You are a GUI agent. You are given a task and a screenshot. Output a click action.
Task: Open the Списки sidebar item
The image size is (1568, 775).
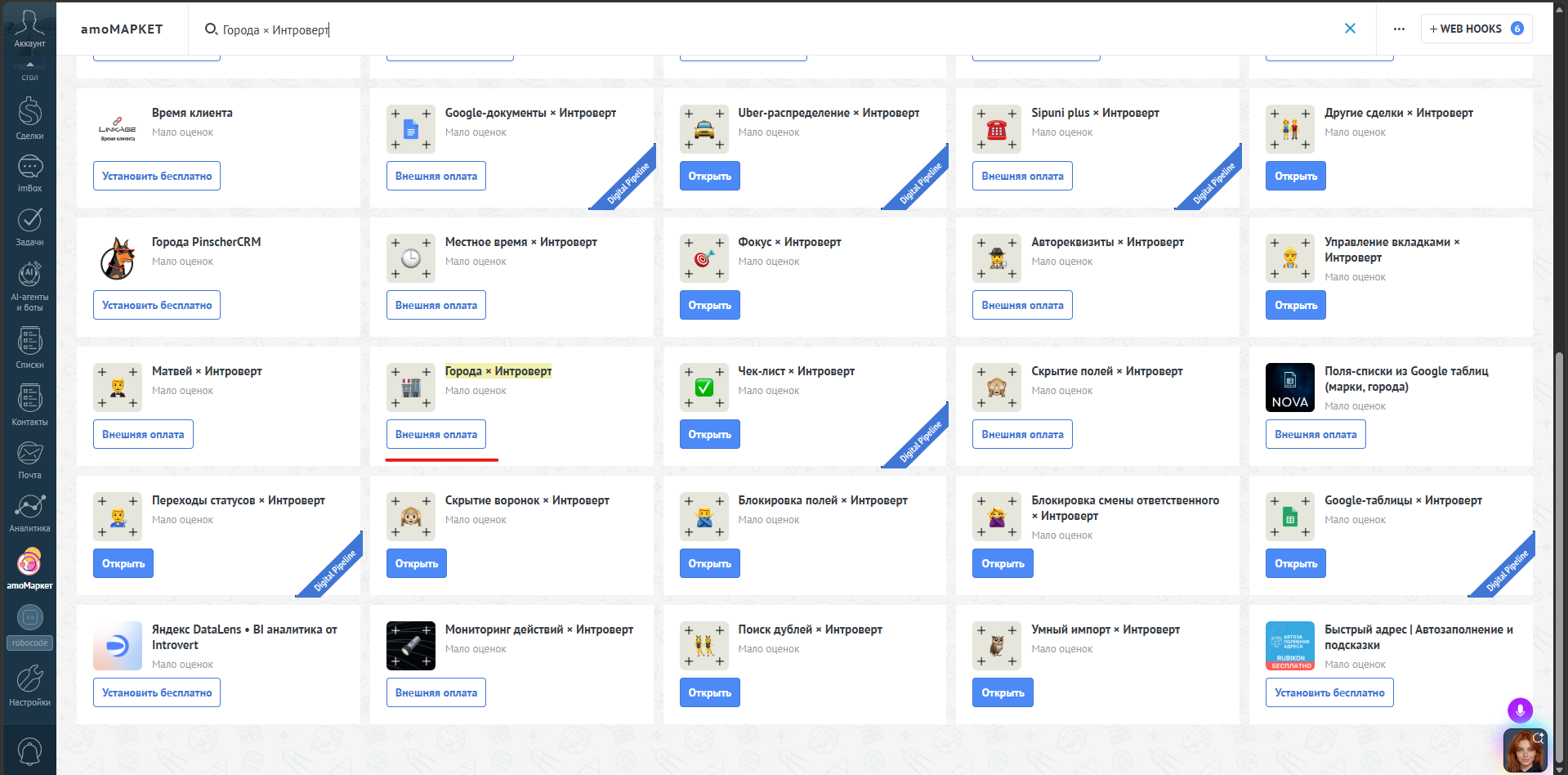tap(29, 348)
